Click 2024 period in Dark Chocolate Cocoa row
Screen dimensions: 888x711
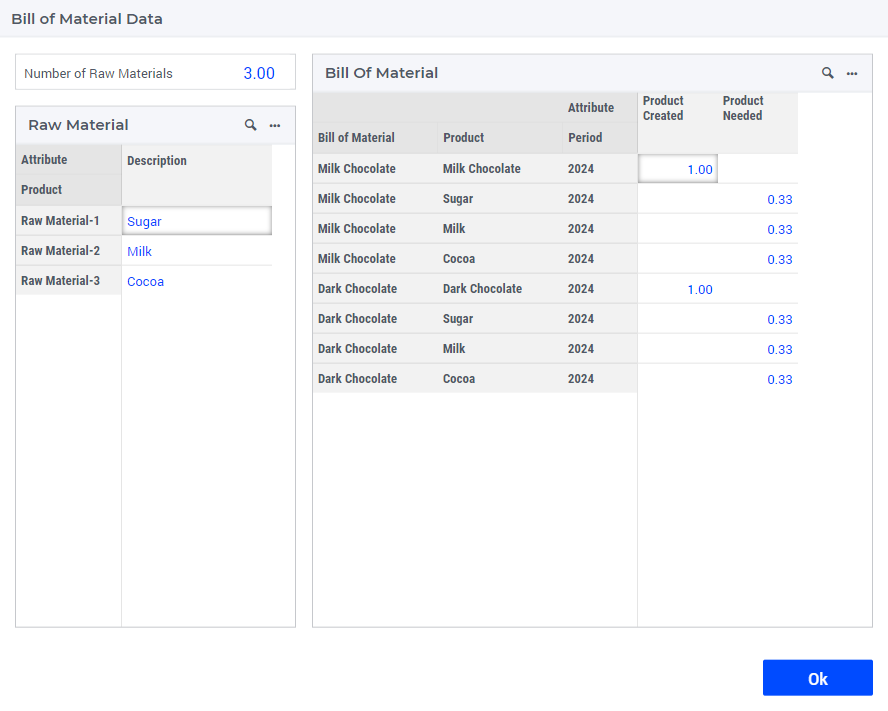tap(600, 379)
